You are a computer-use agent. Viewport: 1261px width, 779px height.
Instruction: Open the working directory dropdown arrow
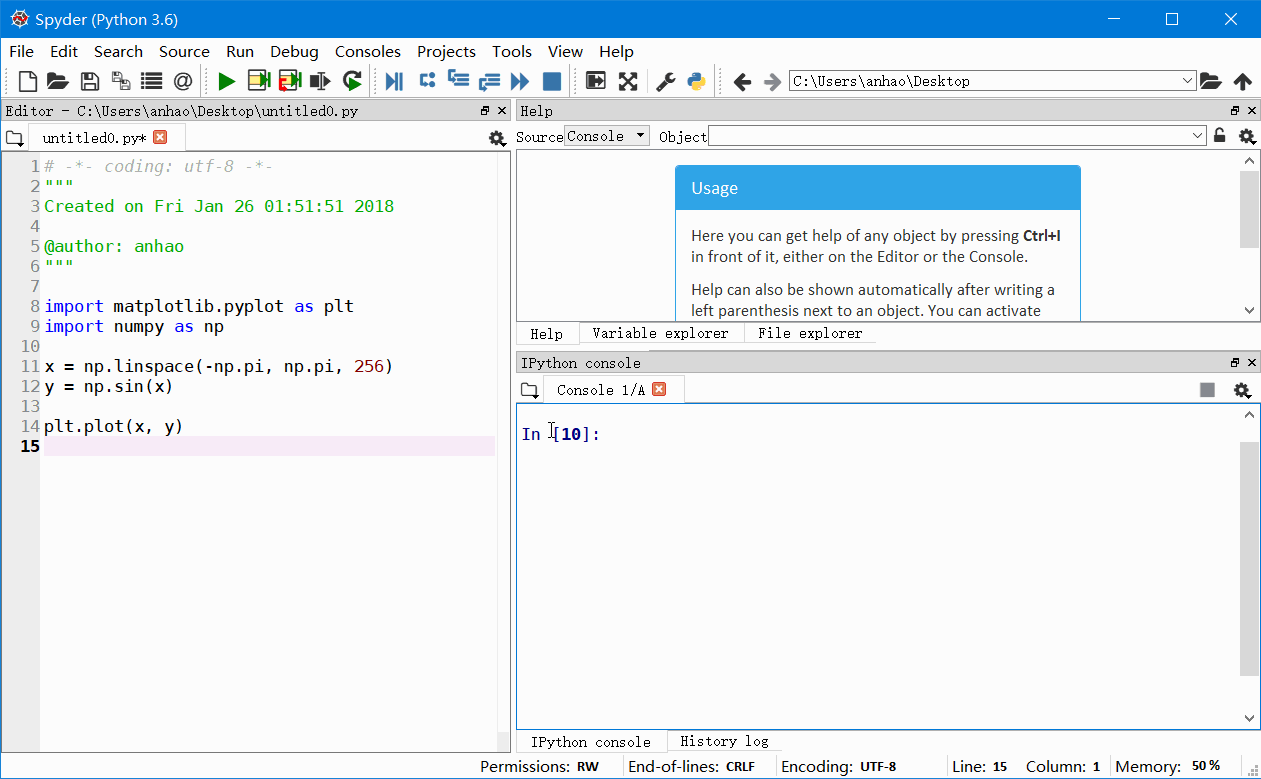[x=1187, y=80]
